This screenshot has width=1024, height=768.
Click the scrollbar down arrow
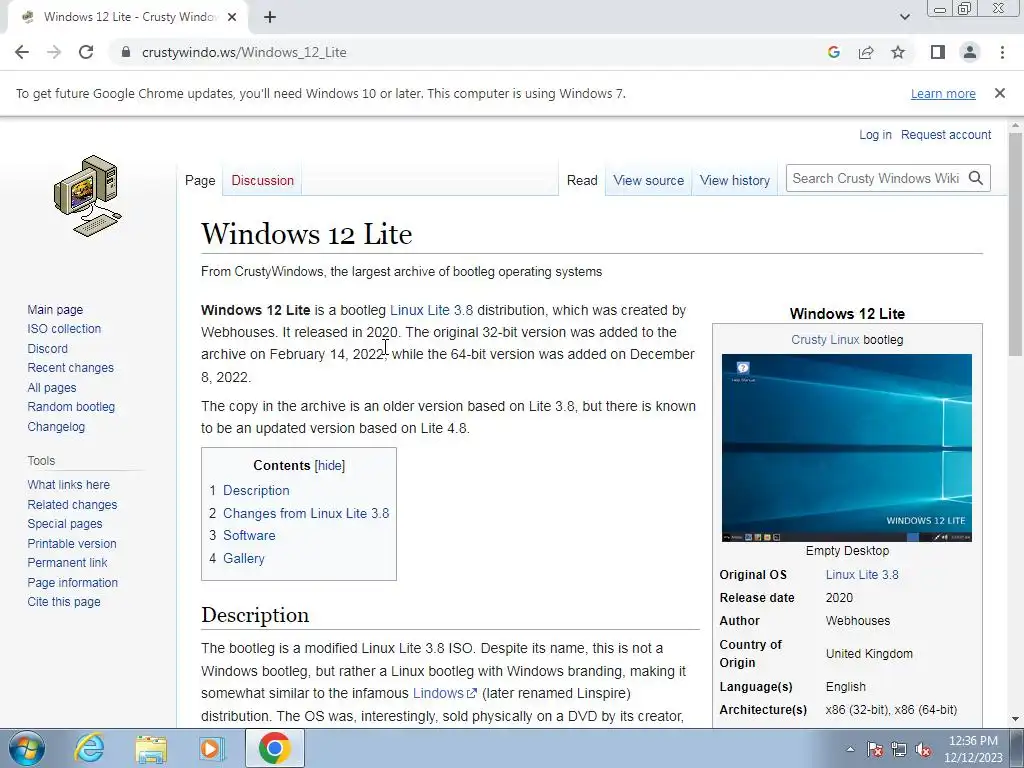point(1015,719)
